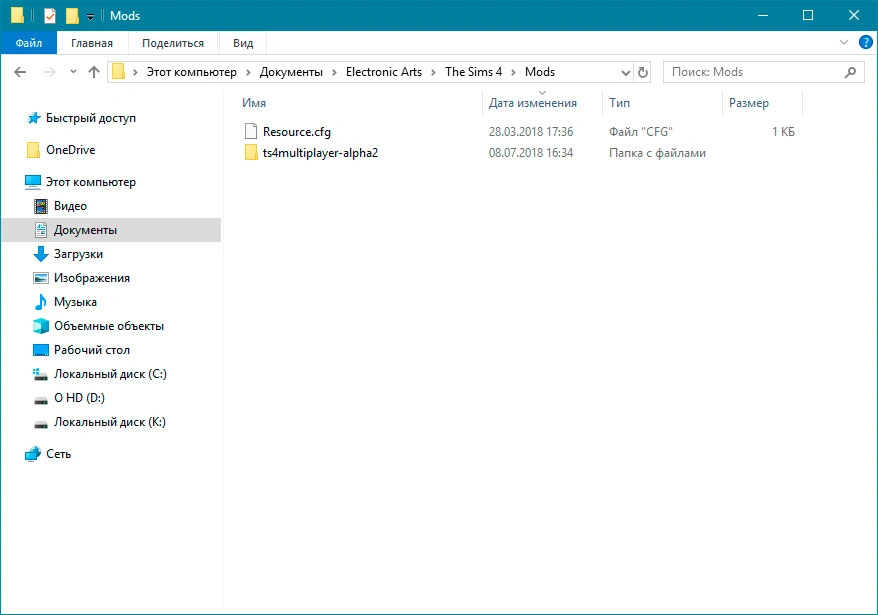The image size is (878, 615).
Task: Open Музыка in the navigation pane
Action: tap(75, 302)
